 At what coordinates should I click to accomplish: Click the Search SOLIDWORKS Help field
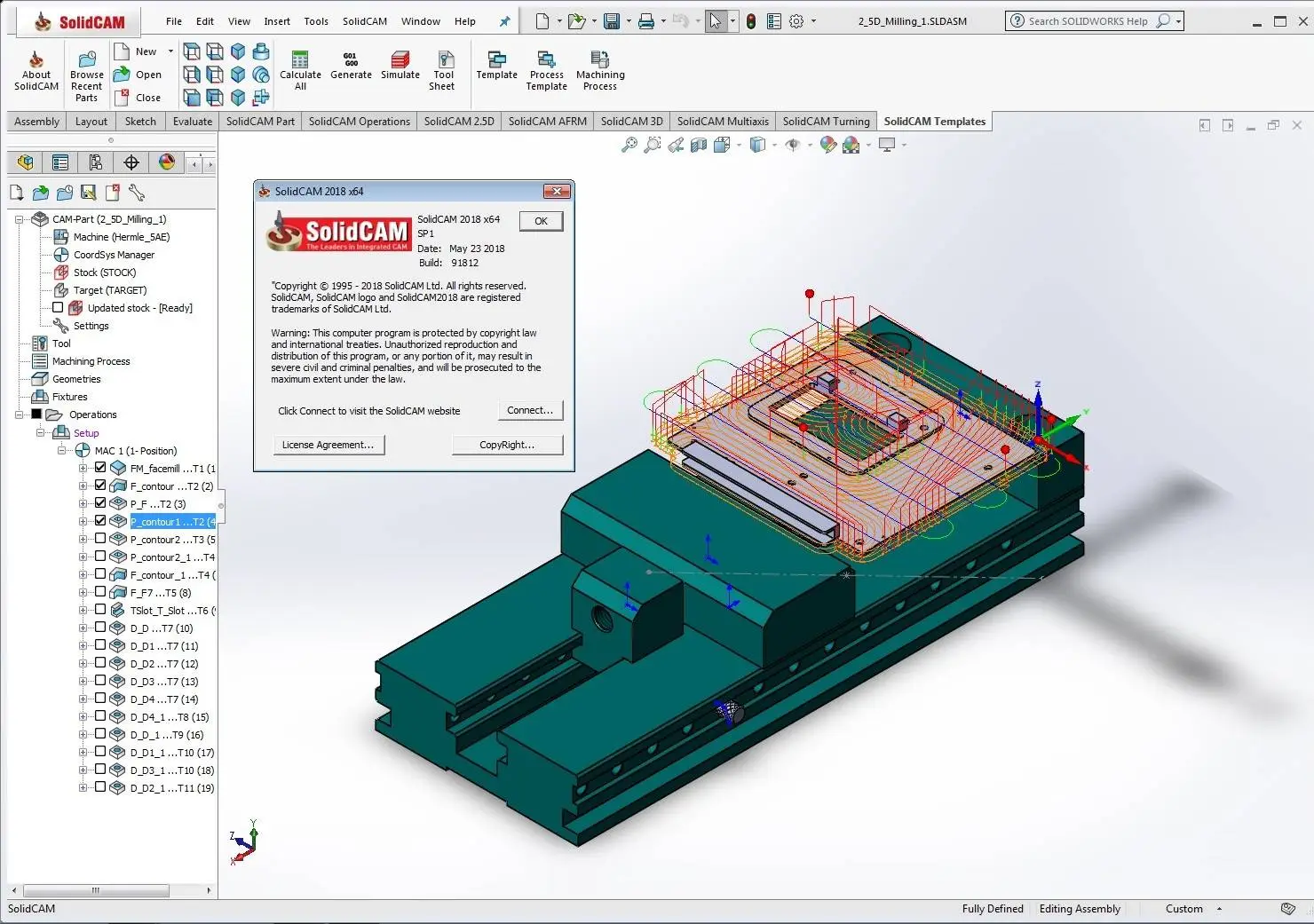[1088, 21]
